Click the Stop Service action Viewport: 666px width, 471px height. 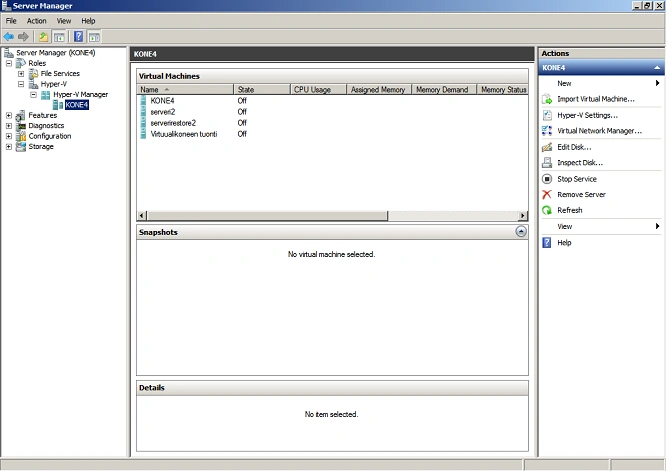(x=577, y=179)
